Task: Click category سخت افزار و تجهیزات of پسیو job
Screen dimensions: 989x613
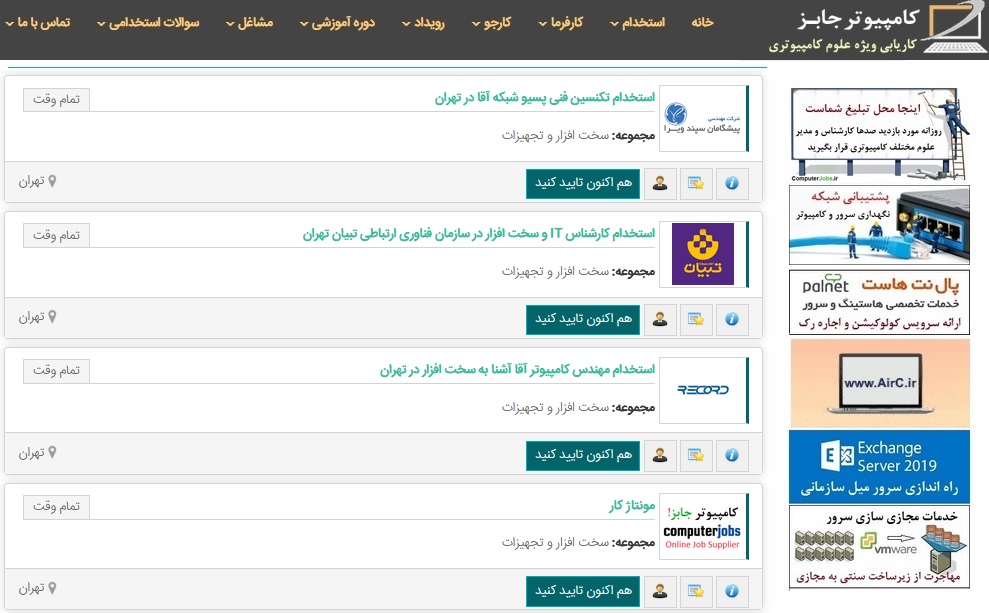Action: pos(556,136)
